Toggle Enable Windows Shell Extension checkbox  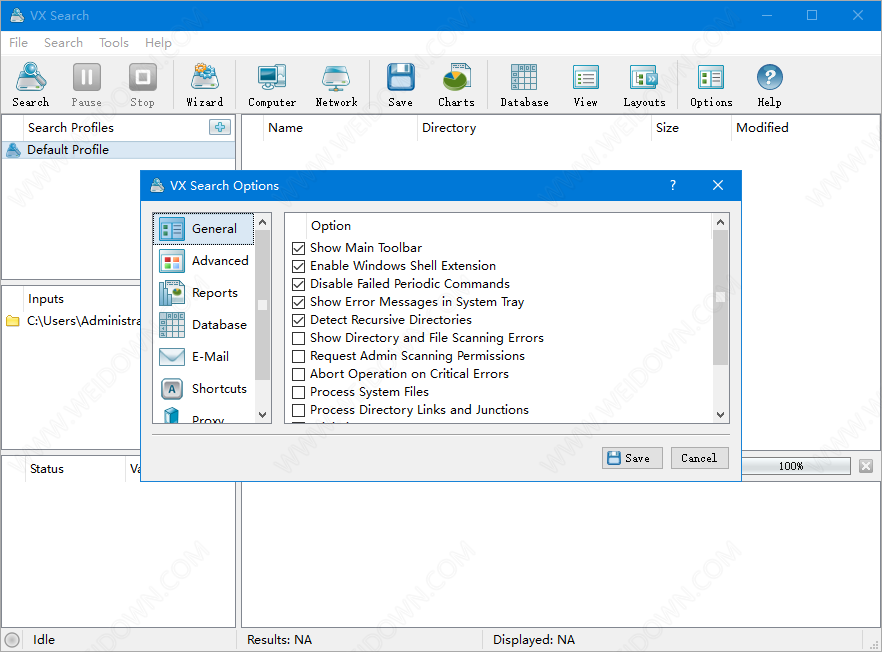pos(299,266)
